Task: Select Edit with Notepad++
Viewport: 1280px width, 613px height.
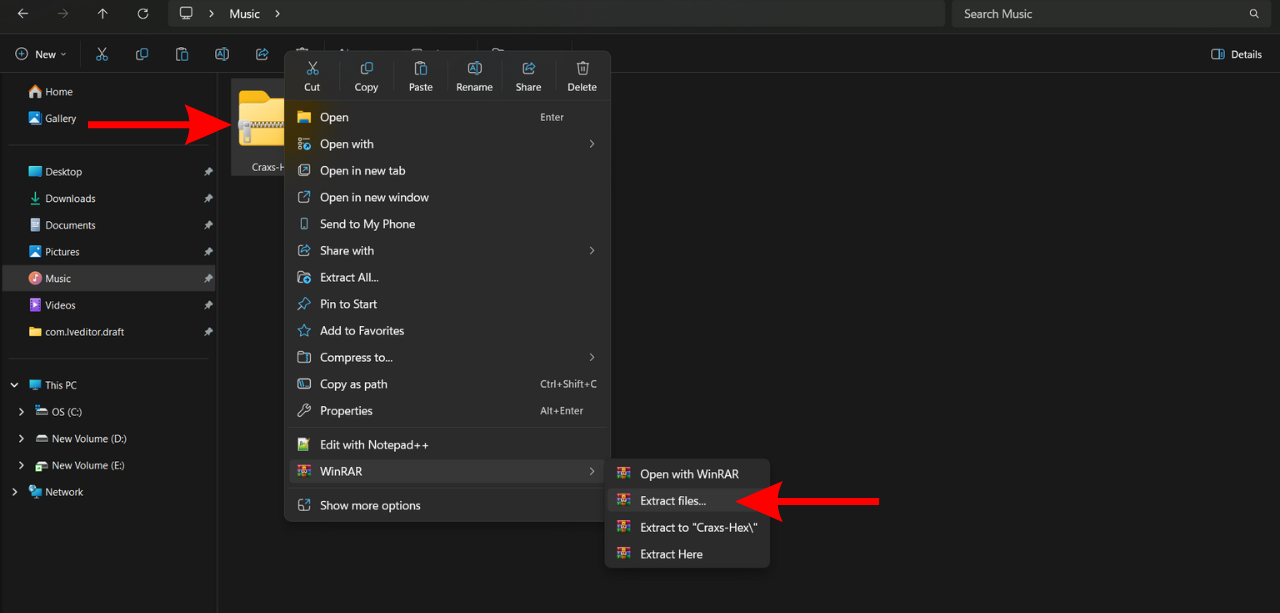Action: click(374, 445)
